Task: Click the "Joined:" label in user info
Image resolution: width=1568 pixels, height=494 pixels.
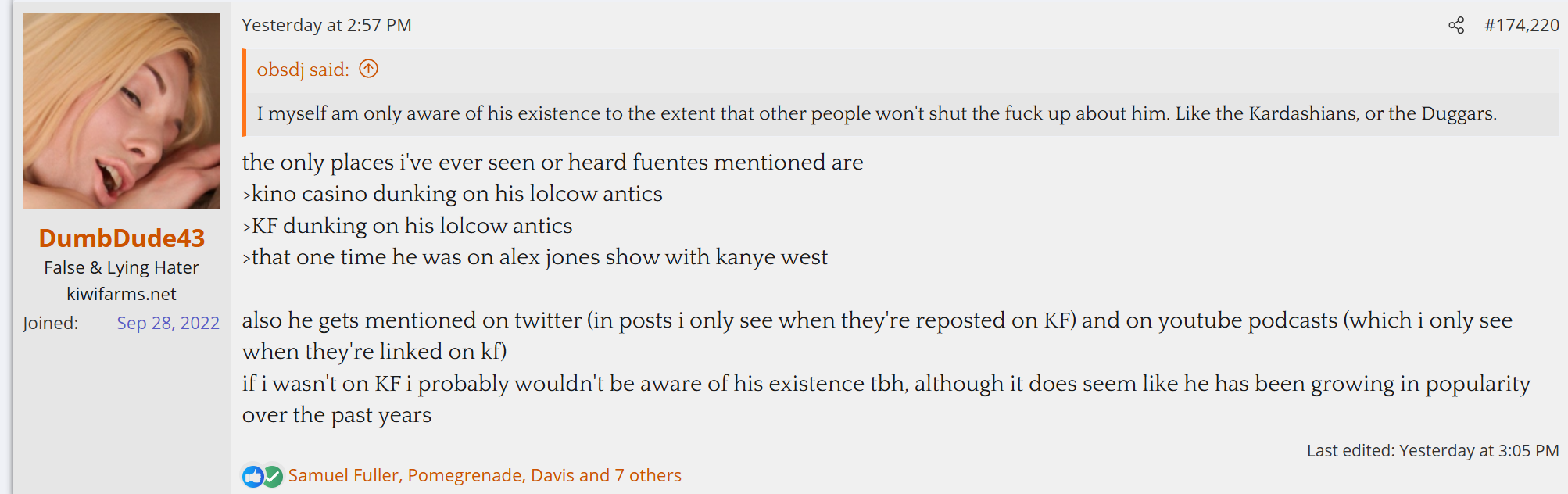Action: (x=51, y=323)
